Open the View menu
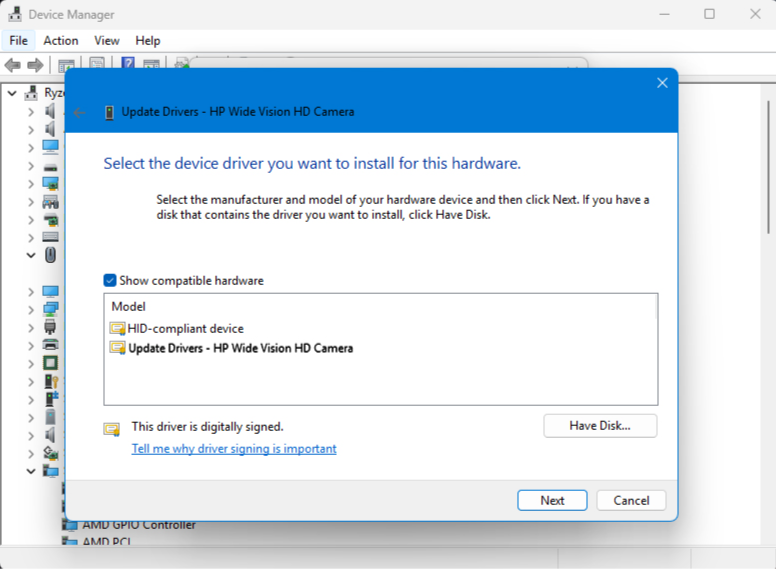This screenshot has height=570, width=776. (107, 41)
